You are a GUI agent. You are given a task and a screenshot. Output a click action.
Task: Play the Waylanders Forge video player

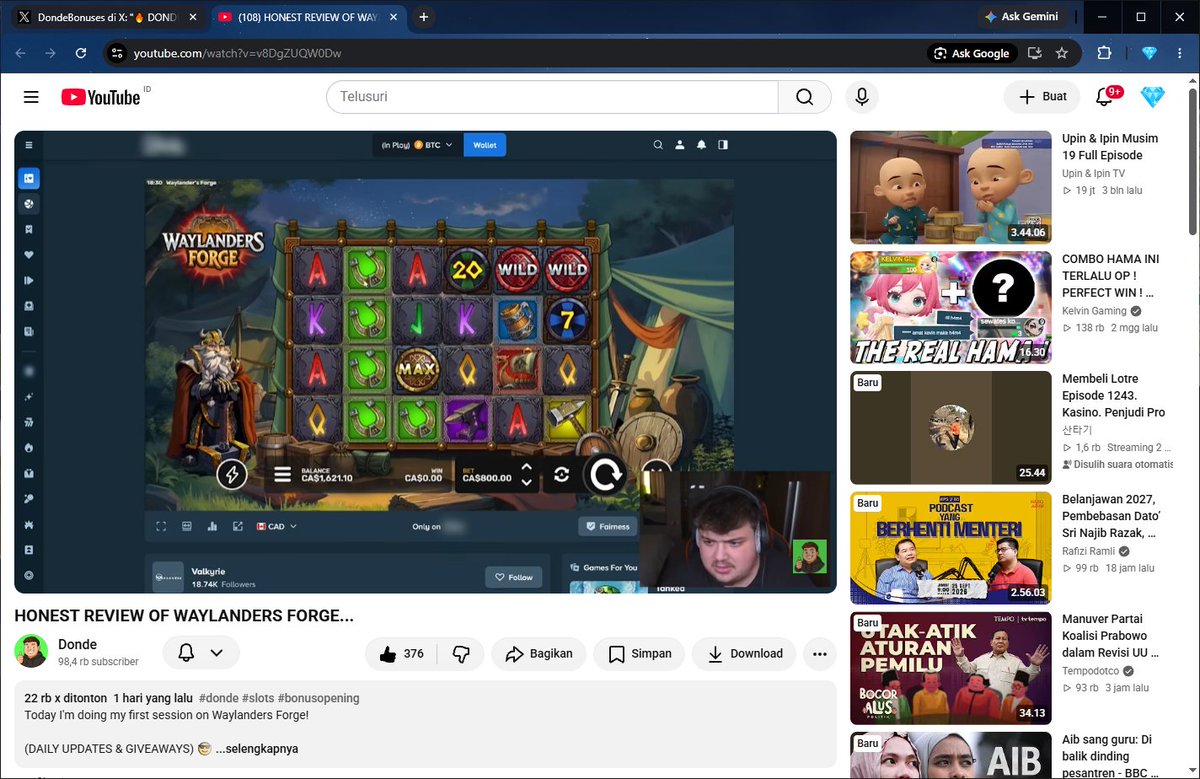click(425, 362)
